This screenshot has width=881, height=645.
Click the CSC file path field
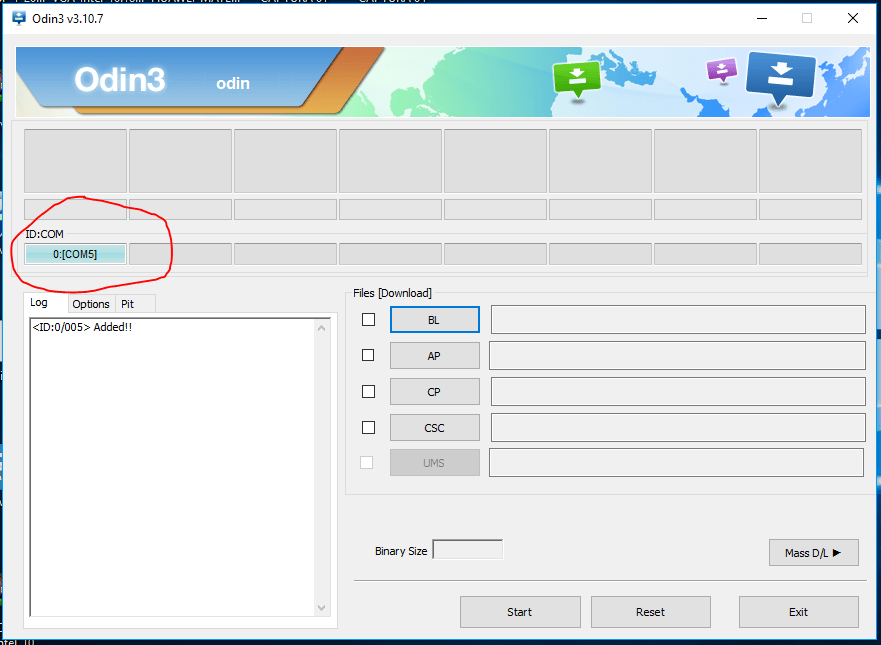[678, 428]
